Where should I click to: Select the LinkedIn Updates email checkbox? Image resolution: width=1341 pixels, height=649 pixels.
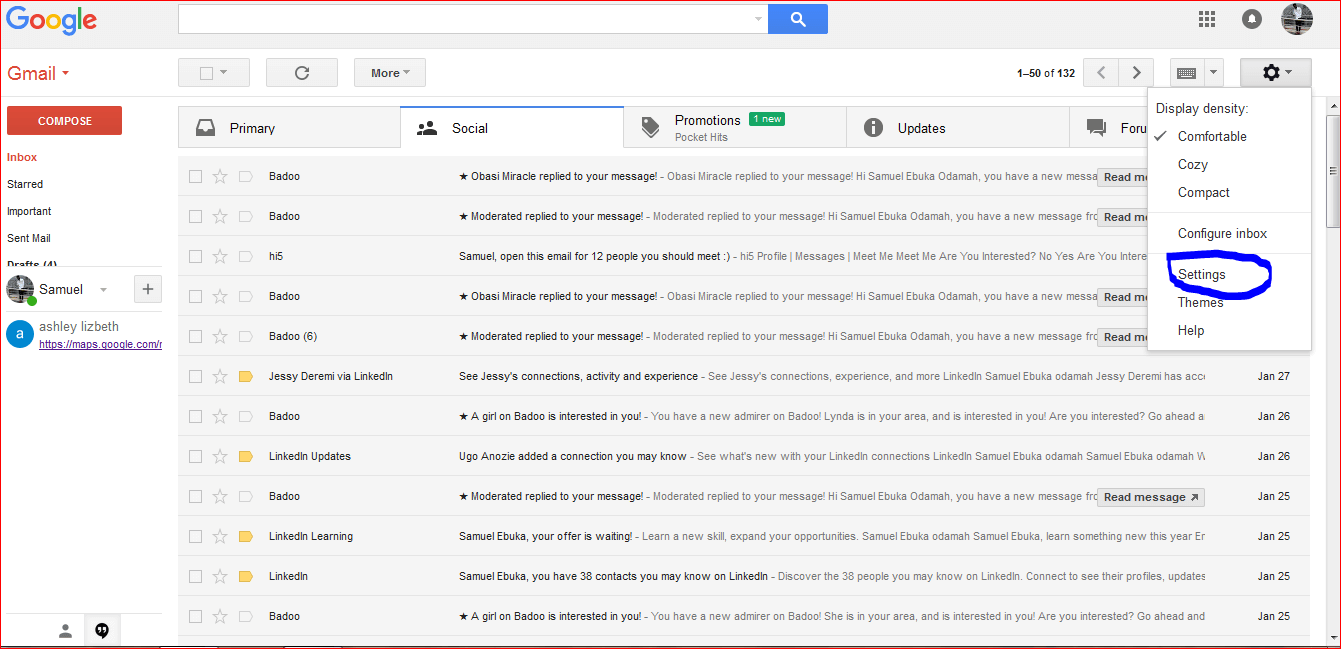coord(195,456)
